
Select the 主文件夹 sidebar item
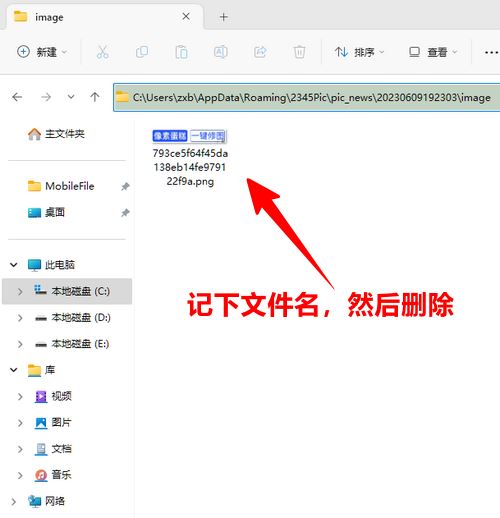[x=56, y=134]
